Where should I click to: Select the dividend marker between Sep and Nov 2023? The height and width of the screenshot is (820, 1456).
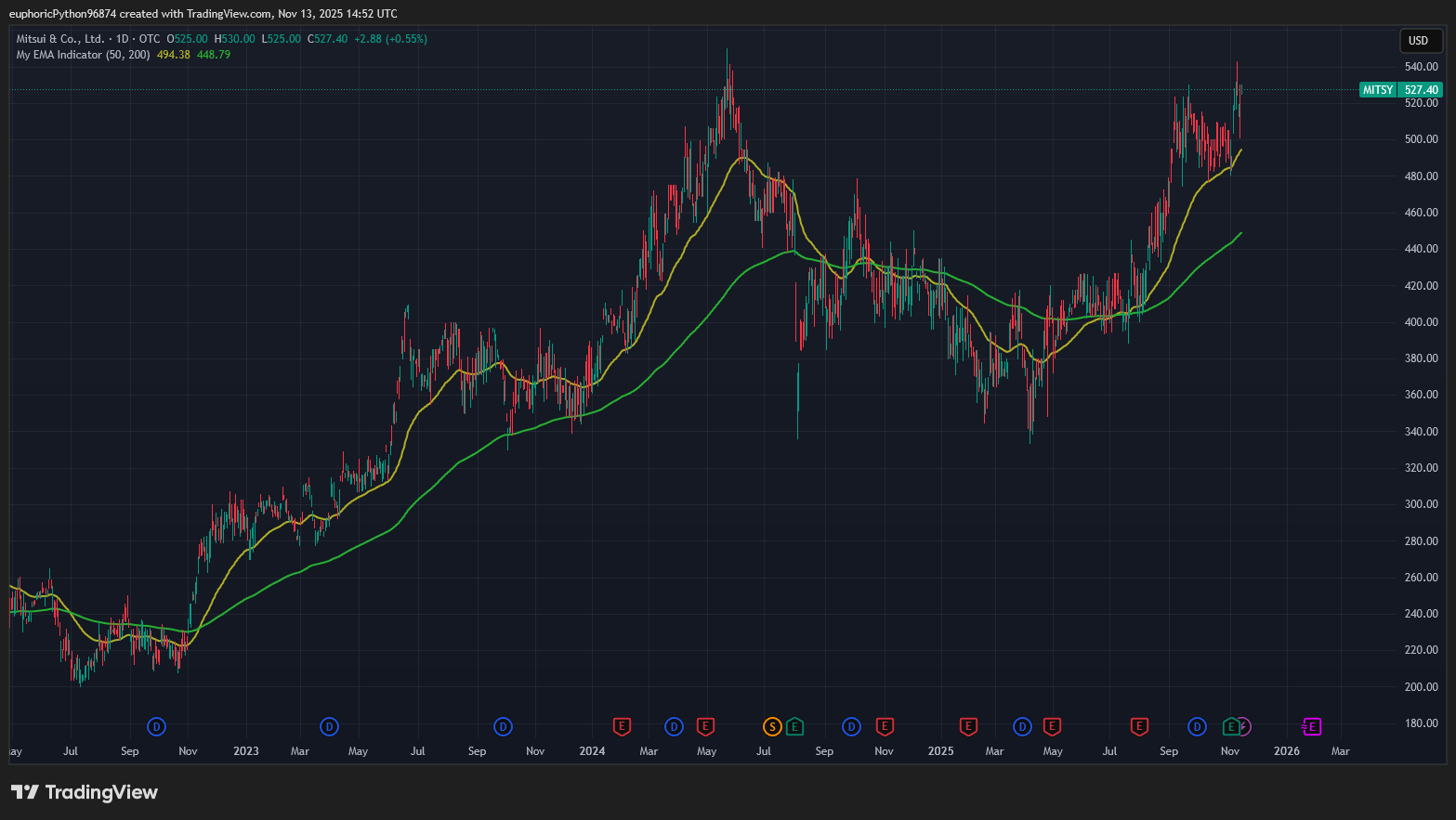[x=503, y=726]
